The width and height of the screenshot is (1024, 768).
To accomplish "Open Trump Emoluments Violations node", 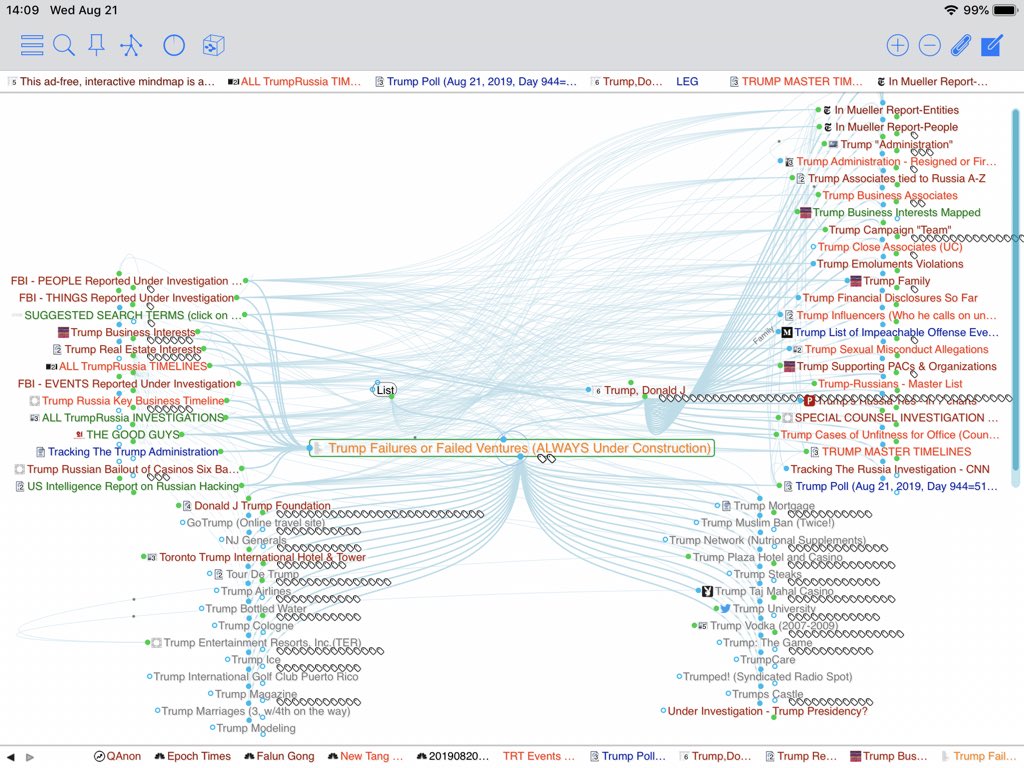I will pyautogui.click(x=890, y=264).
